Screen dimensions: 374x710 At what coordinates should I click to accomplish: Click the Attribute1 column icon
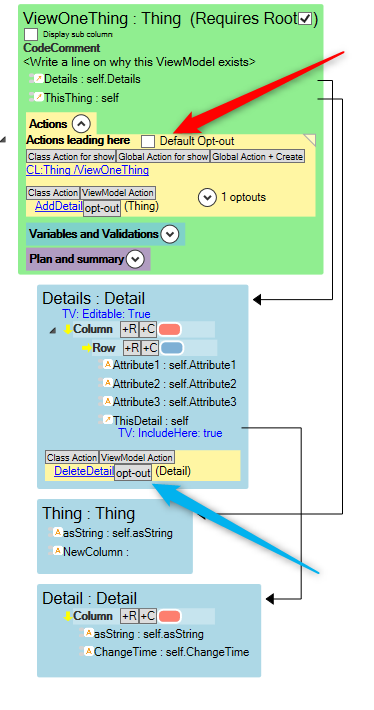(108, 365)
